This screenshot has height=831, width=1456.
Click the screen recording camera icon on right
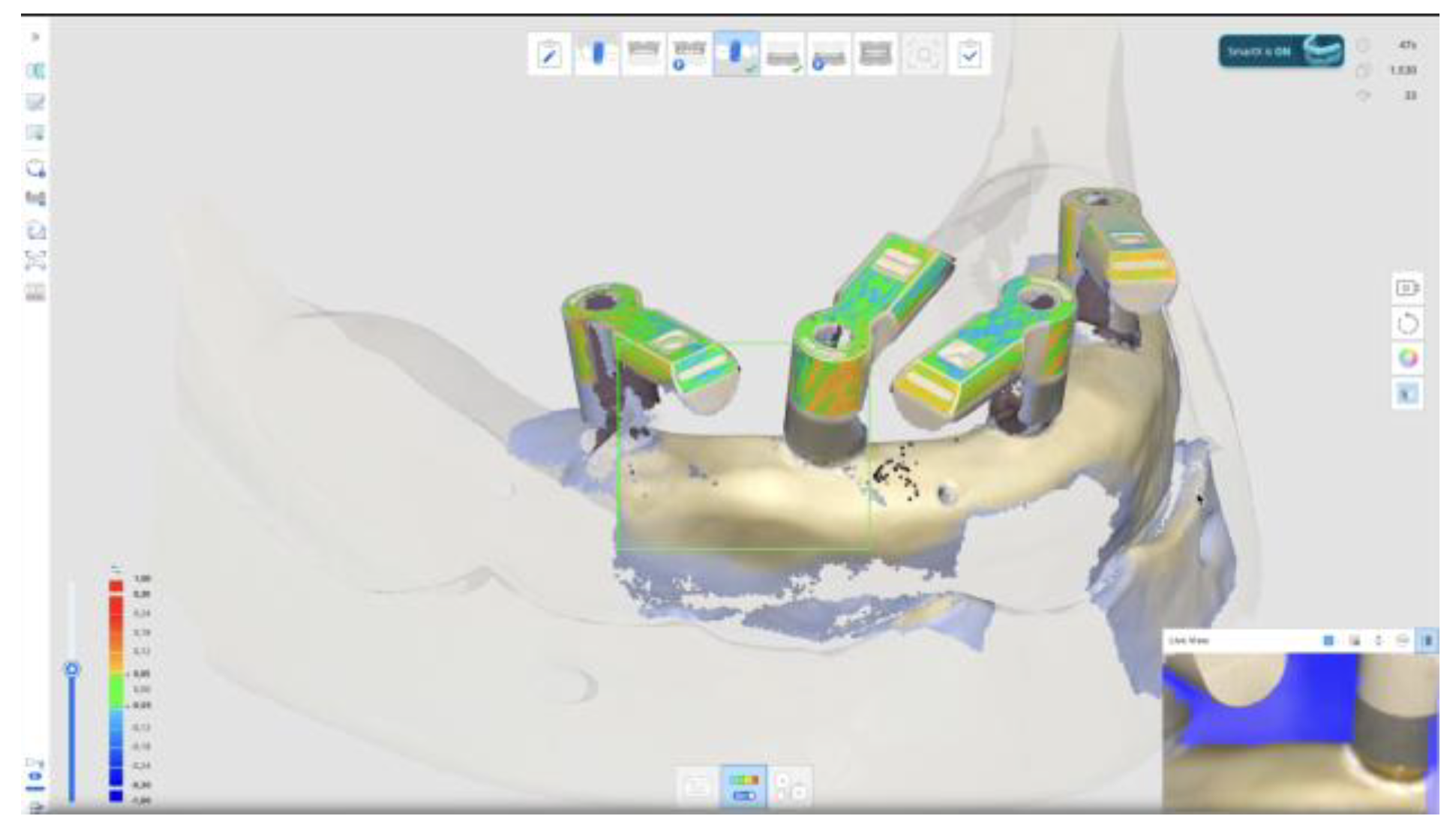1407,288
